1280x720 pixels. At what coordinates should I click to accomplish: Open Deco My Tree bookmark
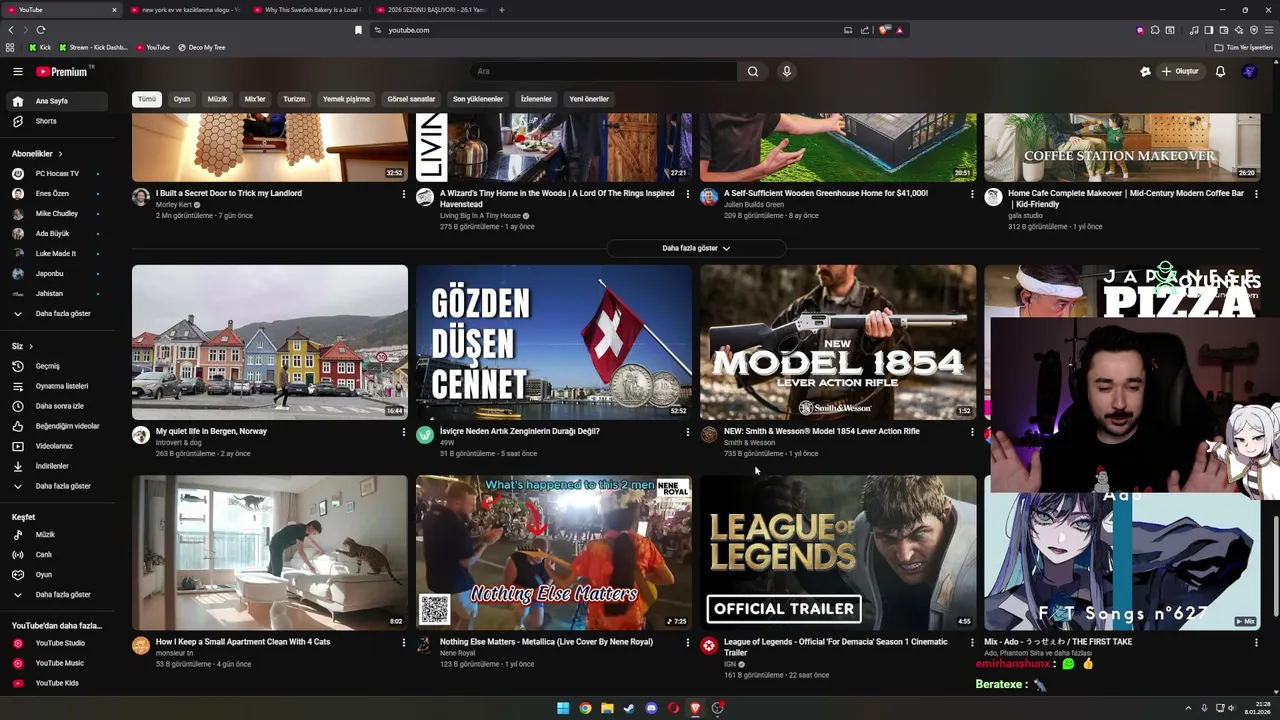tap(201, 47)
